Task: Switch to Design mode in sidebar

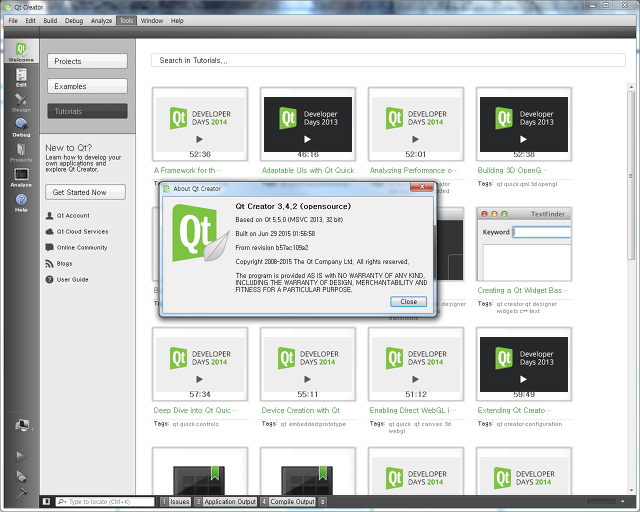Action: point(21,102)
